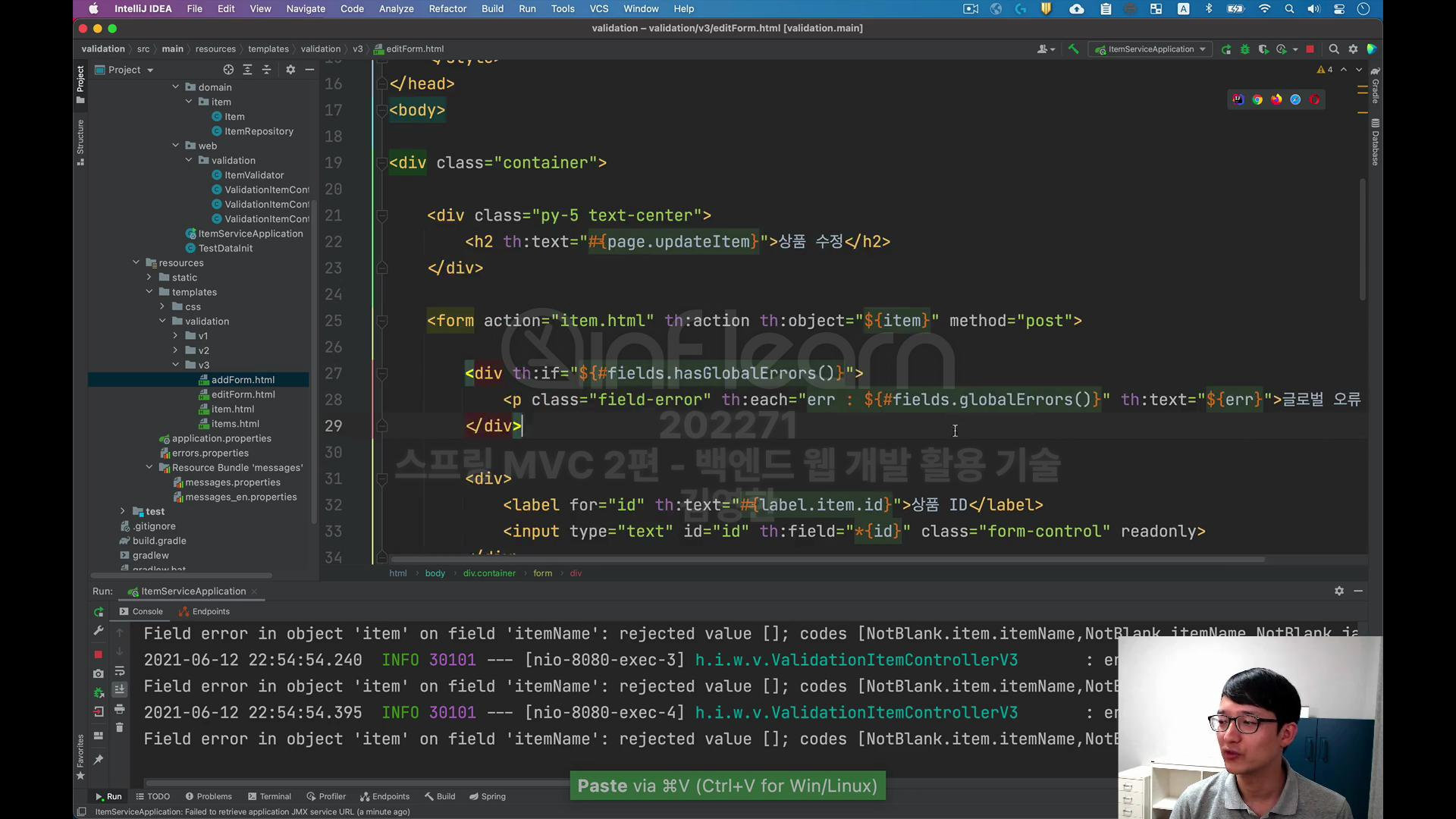Expand the static folder
The image size is (1456, 819).
[x=149, y=277]
